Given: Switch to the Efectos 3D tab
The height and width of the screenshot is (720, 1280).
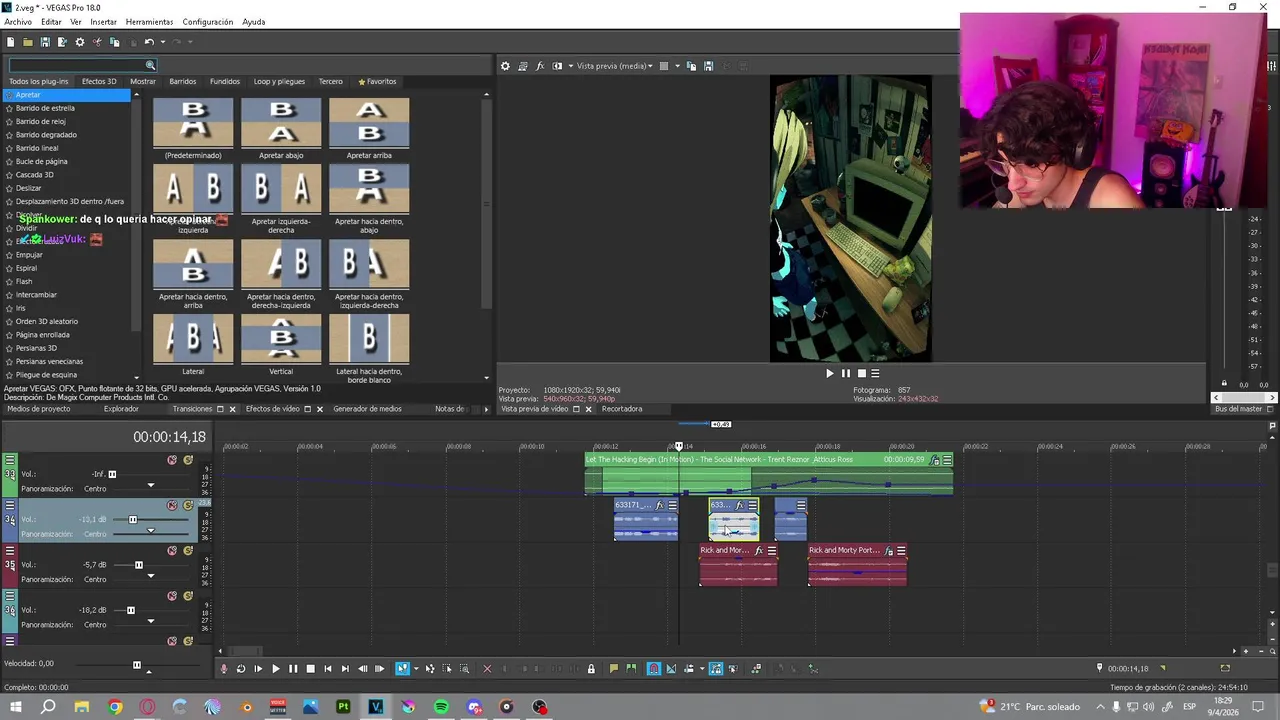Looking at the screenshot, I should click(99, 81).
